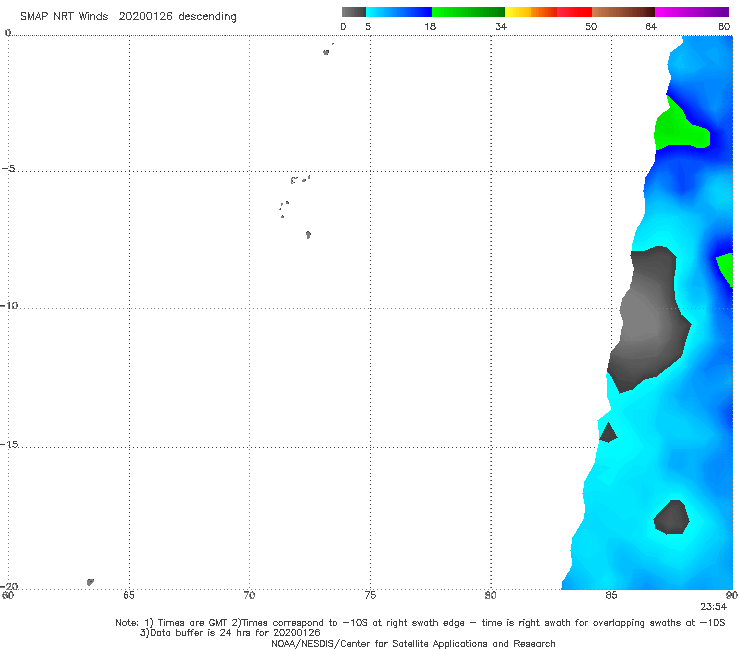This screenshot has height=650, width=740.
Task: Click the 'NOAA/NESDIS/Center for Satellite Applications and Research' credit
Action: (x=413, y=643)
